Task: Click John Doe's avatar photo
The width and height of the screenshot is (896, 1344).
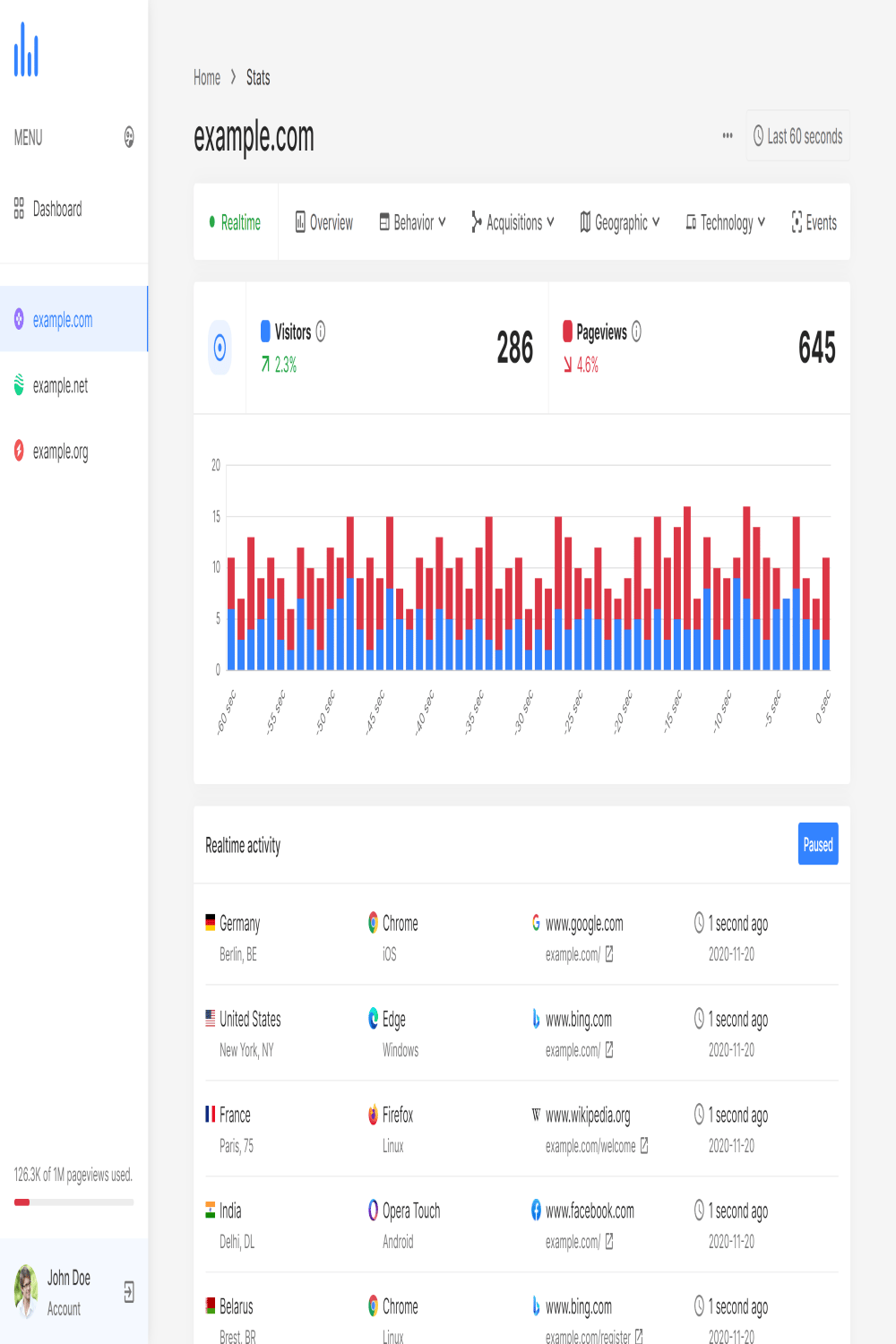Action: [x=26, y=1292]
